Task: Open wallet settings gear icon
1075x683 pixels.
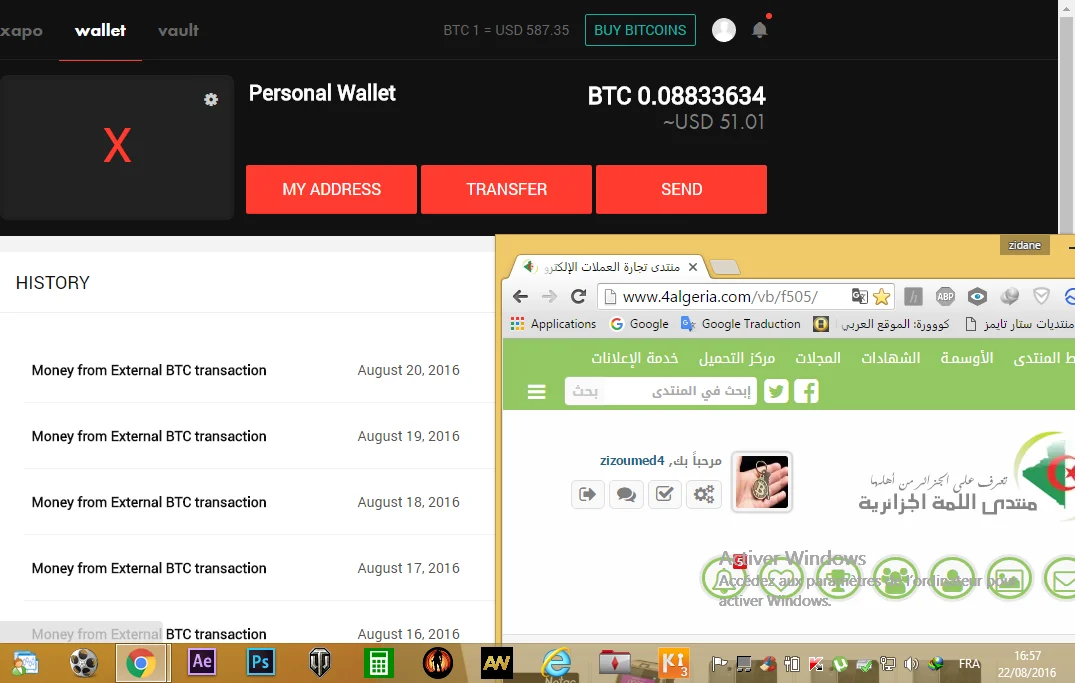Action: pyautogui.click(x=211, y=100)
